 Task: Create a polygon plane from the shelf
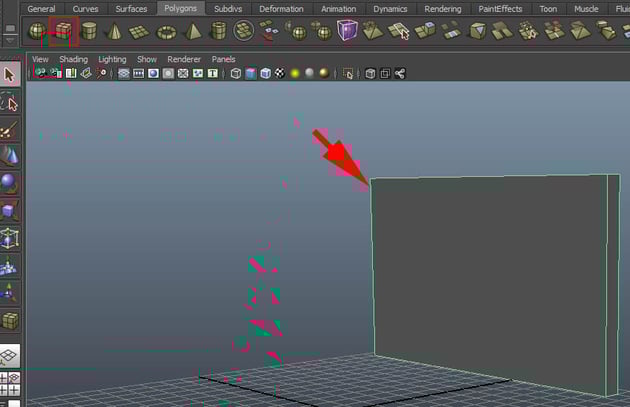click(139, 32)
